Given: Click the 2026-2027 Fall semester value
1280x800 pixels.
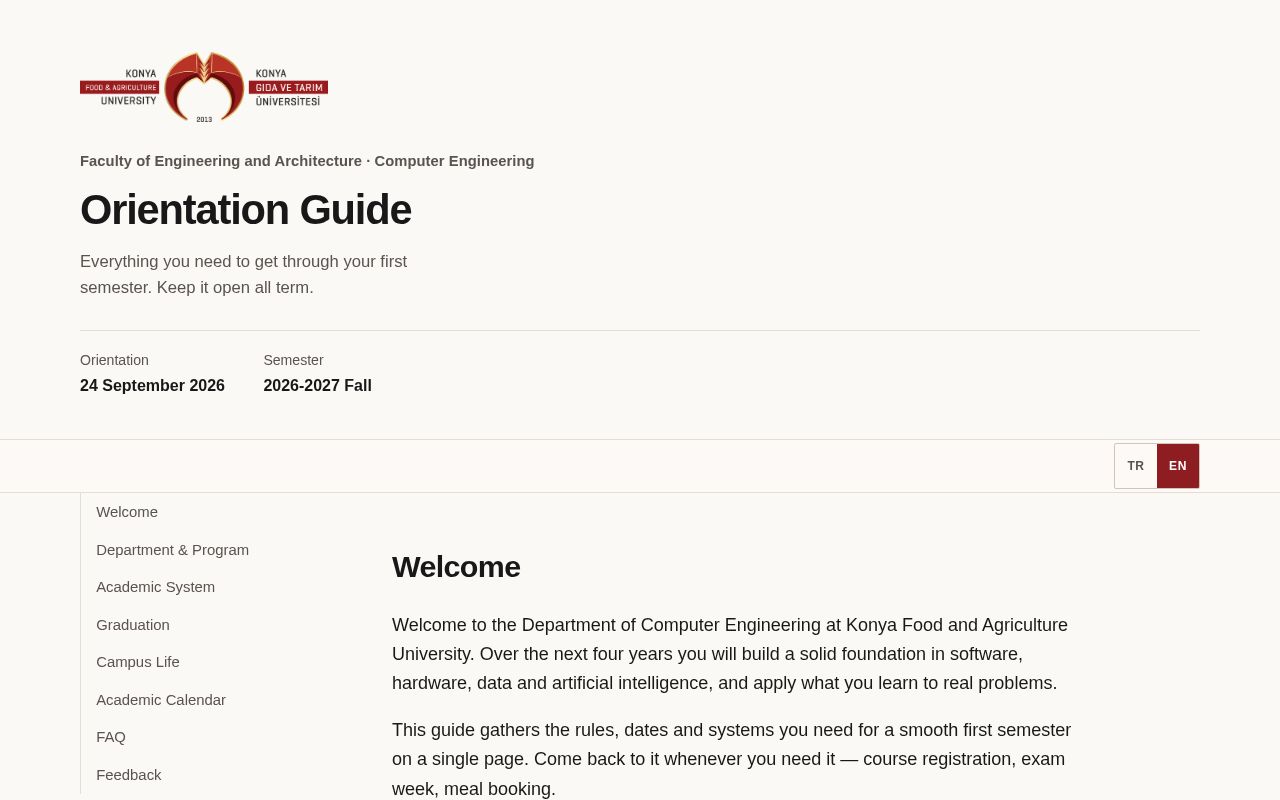Looking at the screenshot, I should [318, 386].
